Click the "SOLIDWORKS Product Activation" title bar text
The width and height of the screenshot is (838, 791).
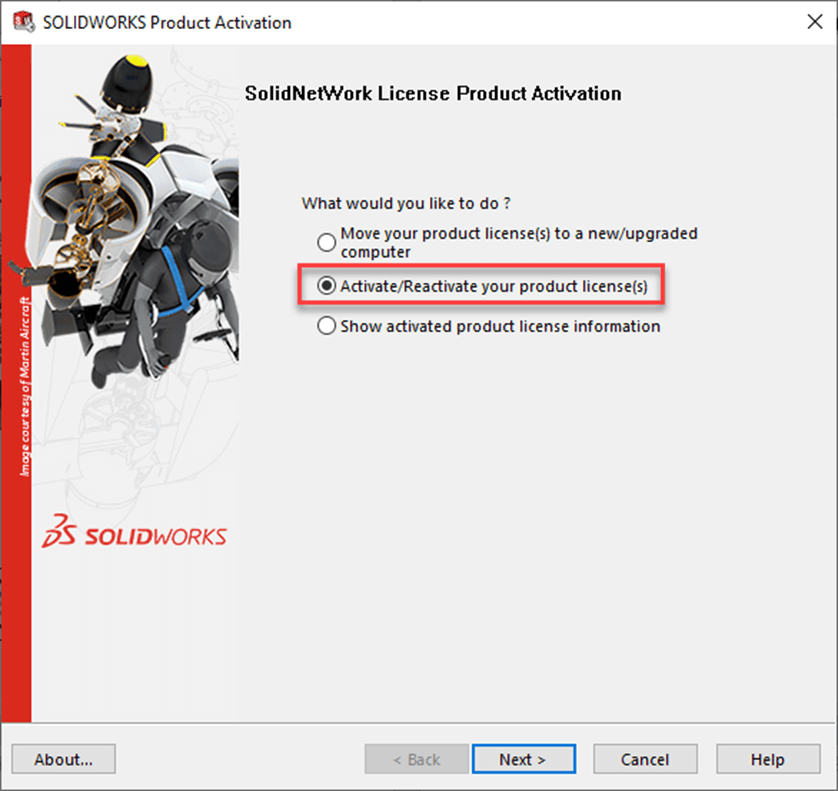pos(167,22)
